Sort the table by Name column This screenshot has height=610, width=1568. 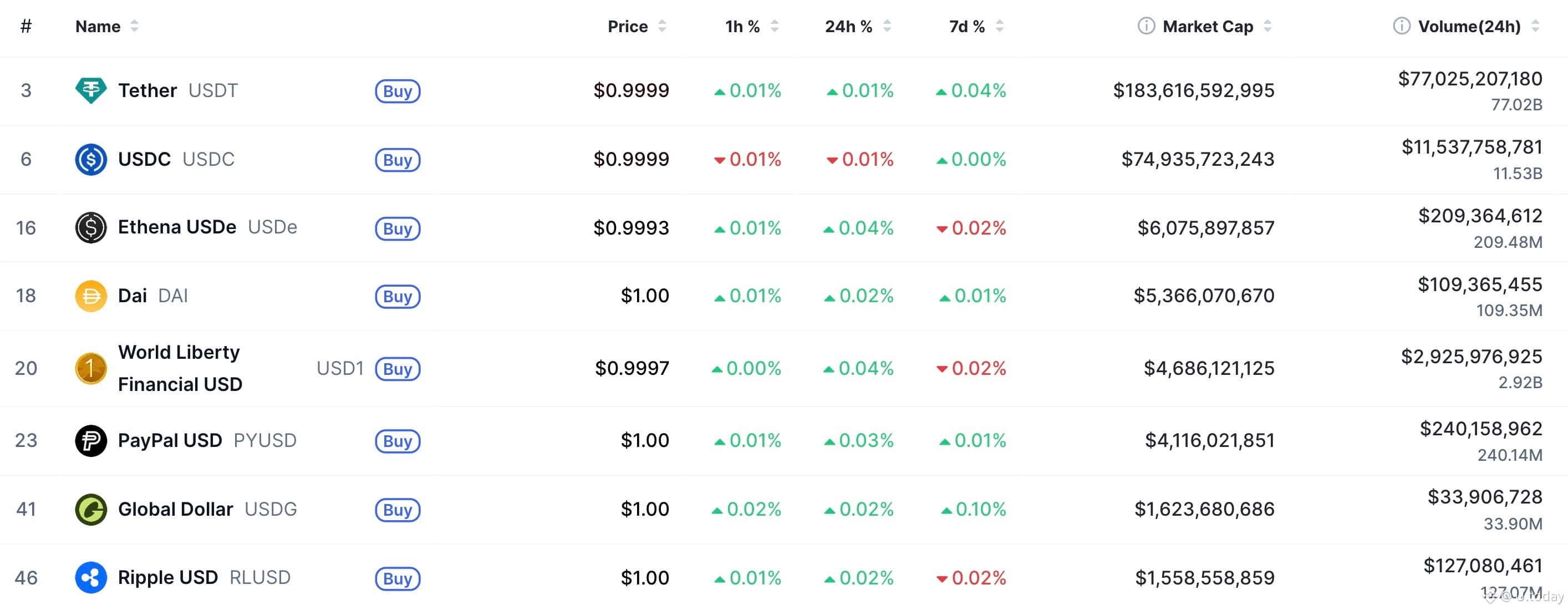136,26
